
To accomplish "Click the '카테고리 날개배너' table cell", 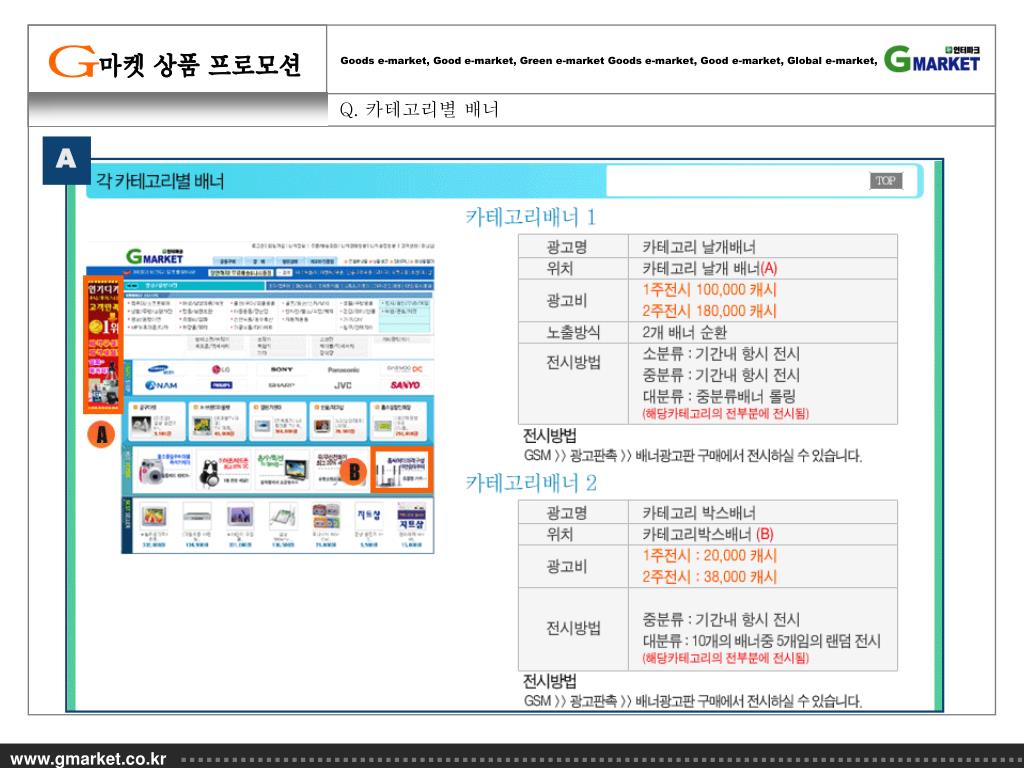I will click(x=763, y=246).
